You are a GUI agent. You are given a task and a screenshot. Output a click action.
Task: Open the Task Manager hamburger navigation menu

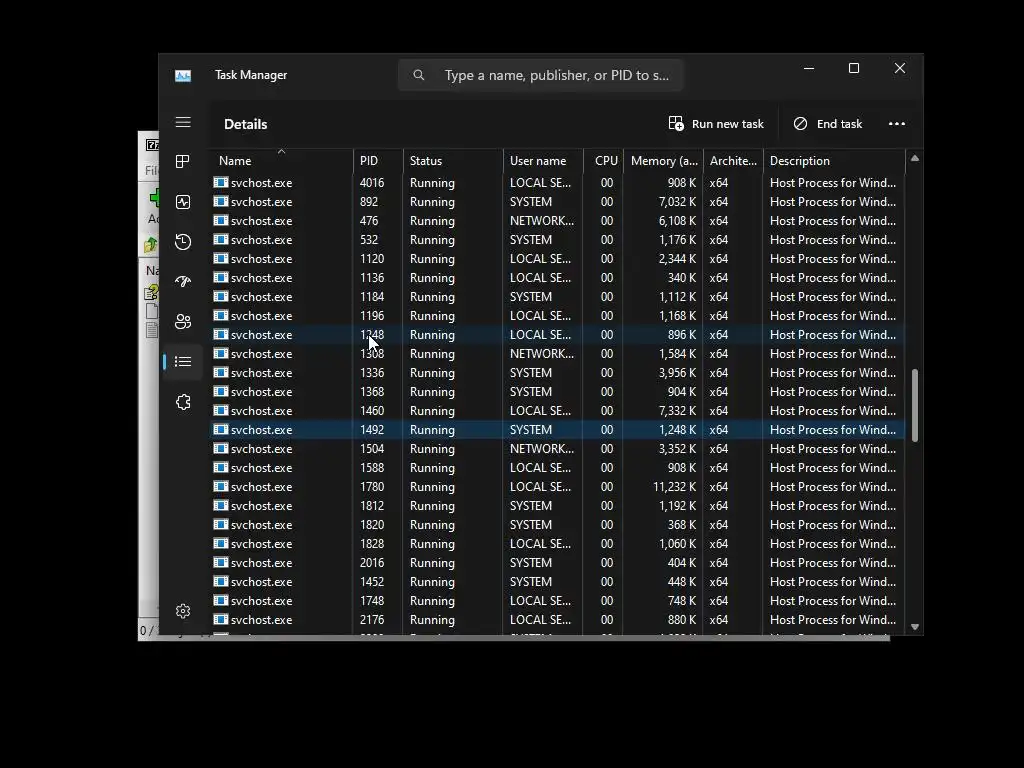click(x=183, y=123)
